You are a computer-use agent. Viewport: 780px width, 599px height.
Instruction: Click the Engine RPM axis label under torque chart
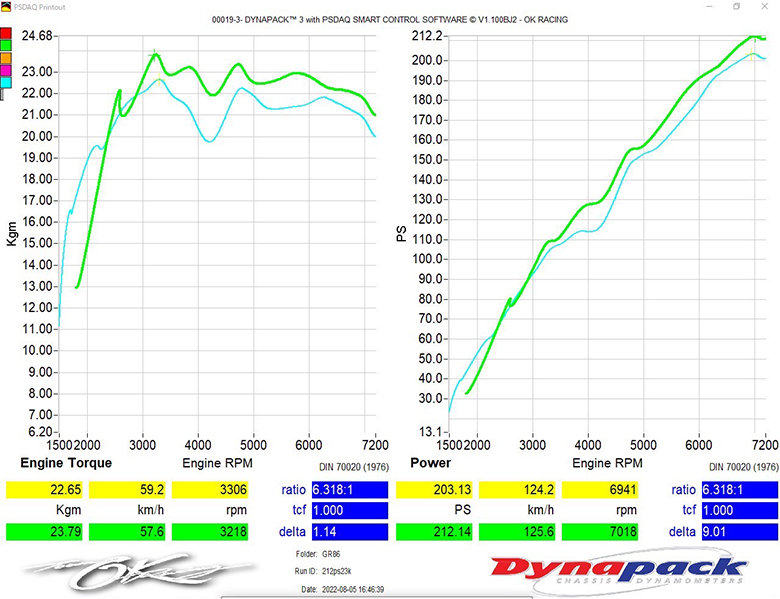click(217, 463)
